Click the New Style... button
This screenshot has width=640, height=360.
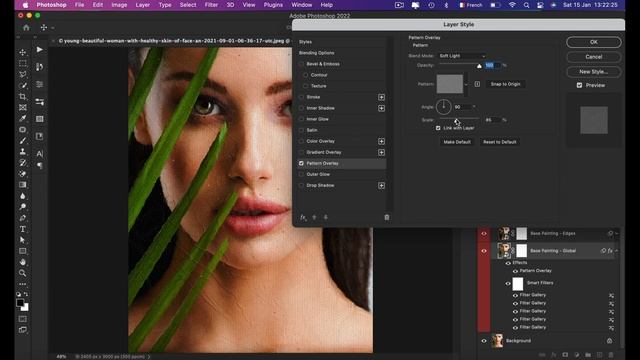point(594,71)
